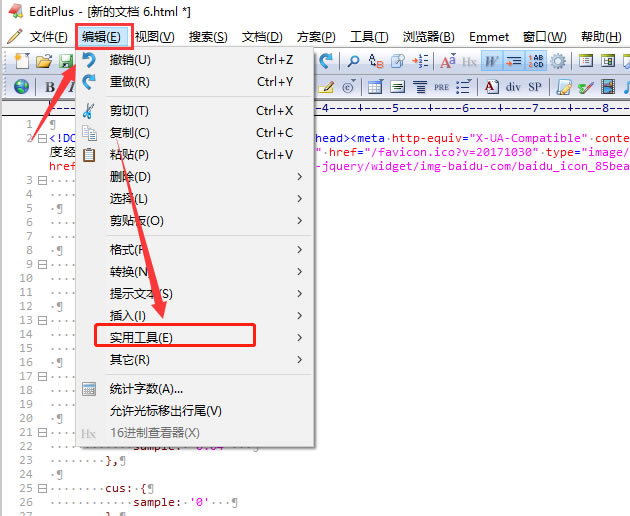Open the 文档(D) menu

262,37
